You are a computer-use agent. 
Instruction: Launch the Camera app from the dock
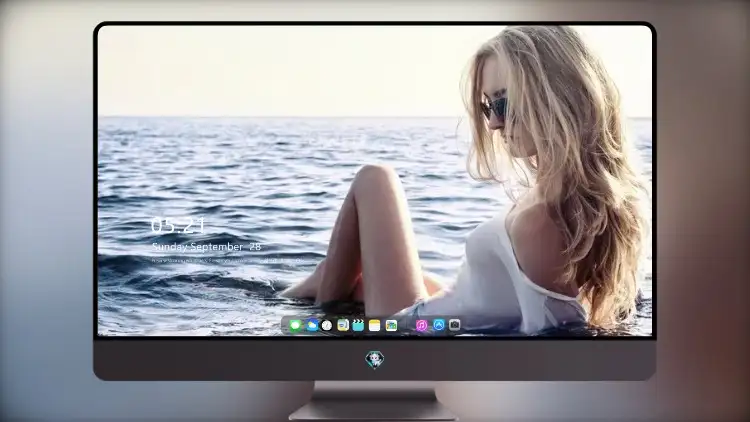[x=455, y=325]
